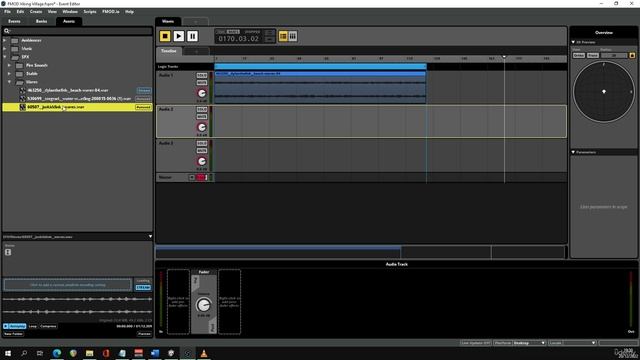
Task: Mute the Audio 3 track
Action: click(202, 151)
